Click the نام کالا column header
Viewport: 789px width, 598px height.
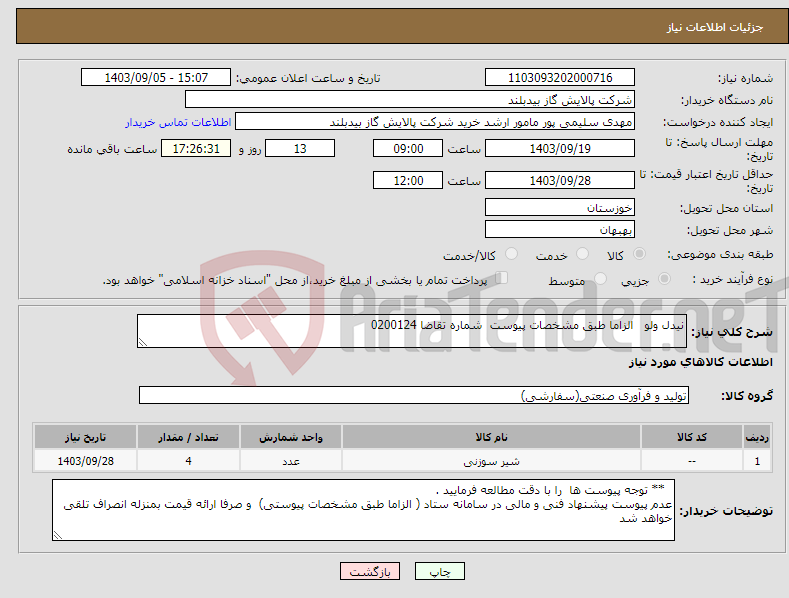(491, 437)
